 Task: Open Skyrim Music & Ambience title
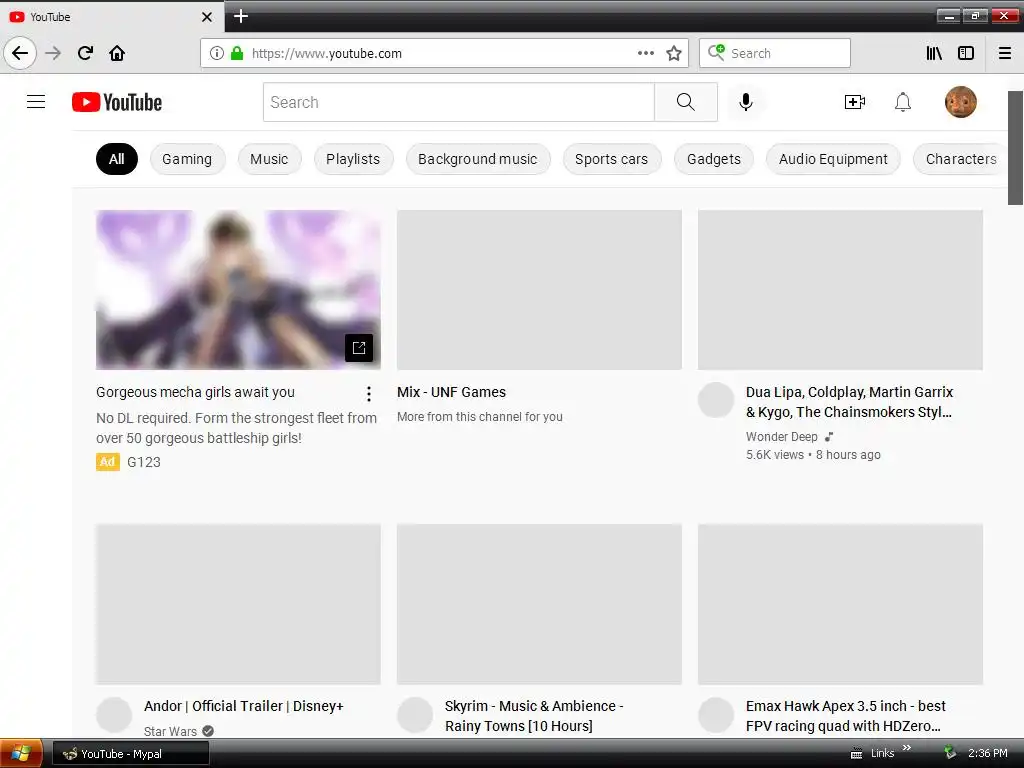(x=534, y=716)
